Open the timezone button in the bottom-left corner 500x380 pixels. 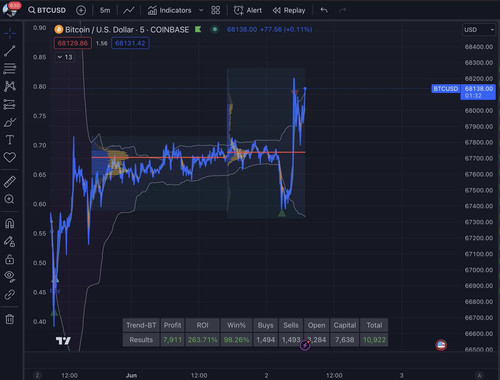37,375
